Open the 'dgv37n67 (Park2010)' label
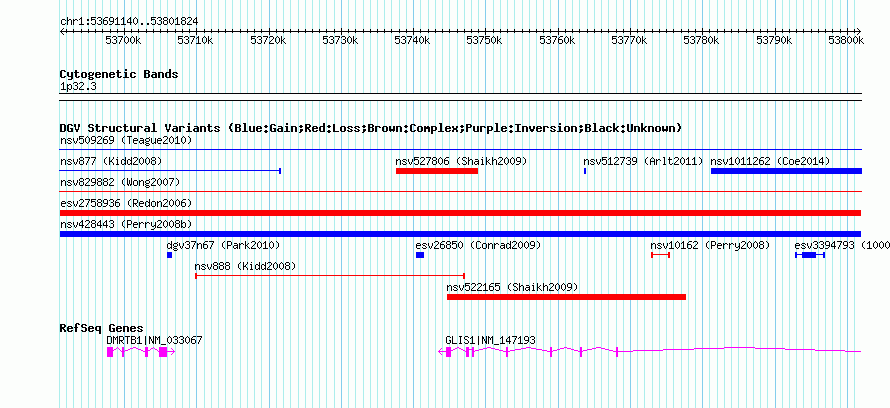 tap(223, 245)
